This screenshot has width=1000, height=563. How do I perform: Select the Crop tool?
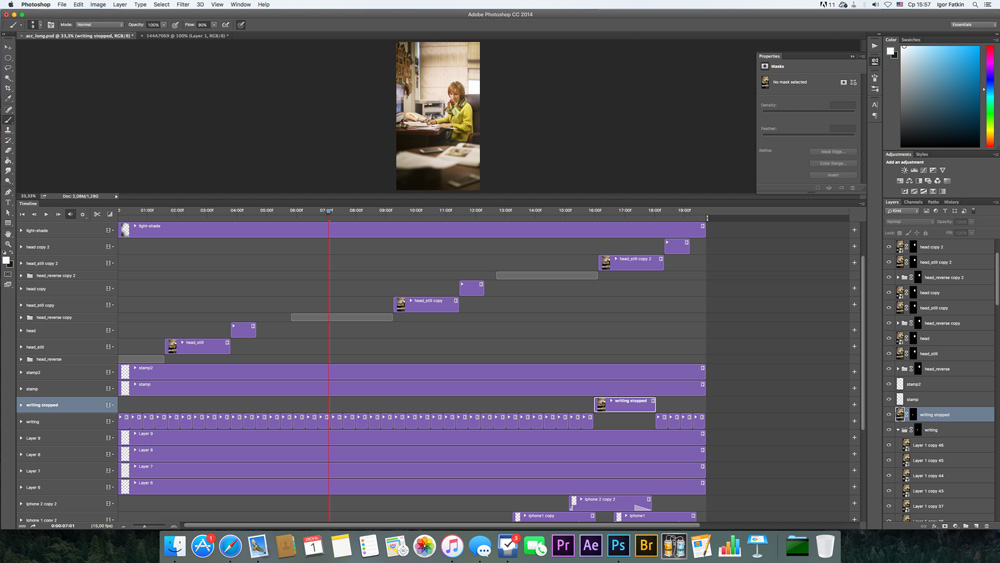pos(8,88)
